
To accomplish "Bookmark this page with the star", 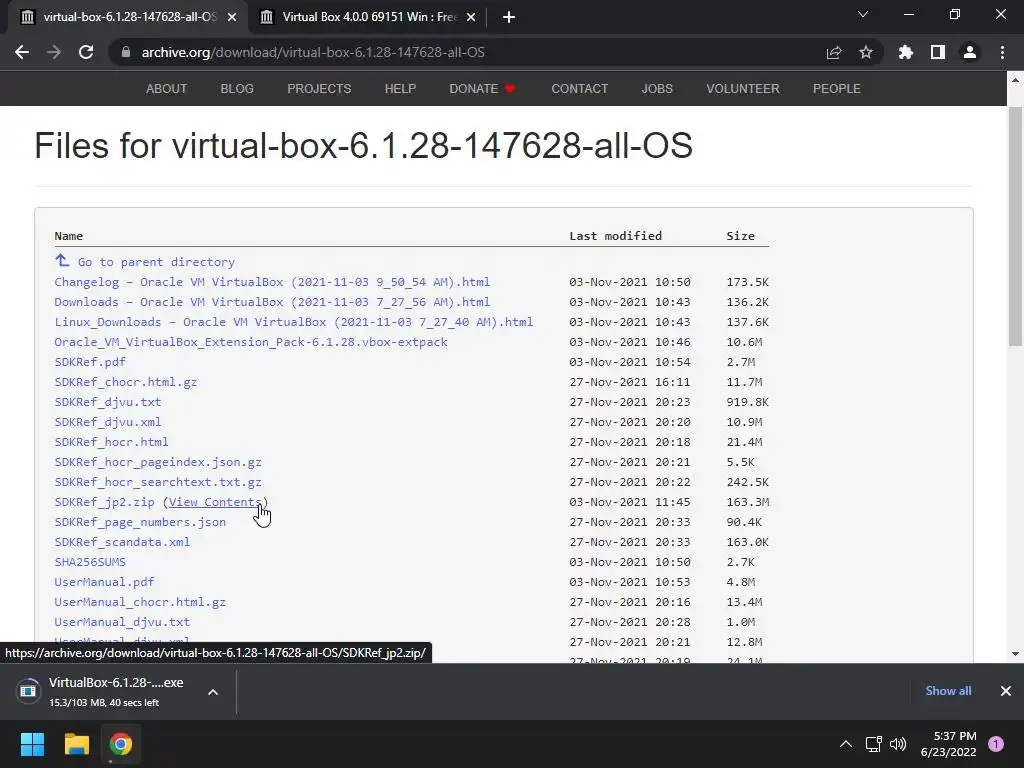I will pyautogui.click(x=866, y=52).
